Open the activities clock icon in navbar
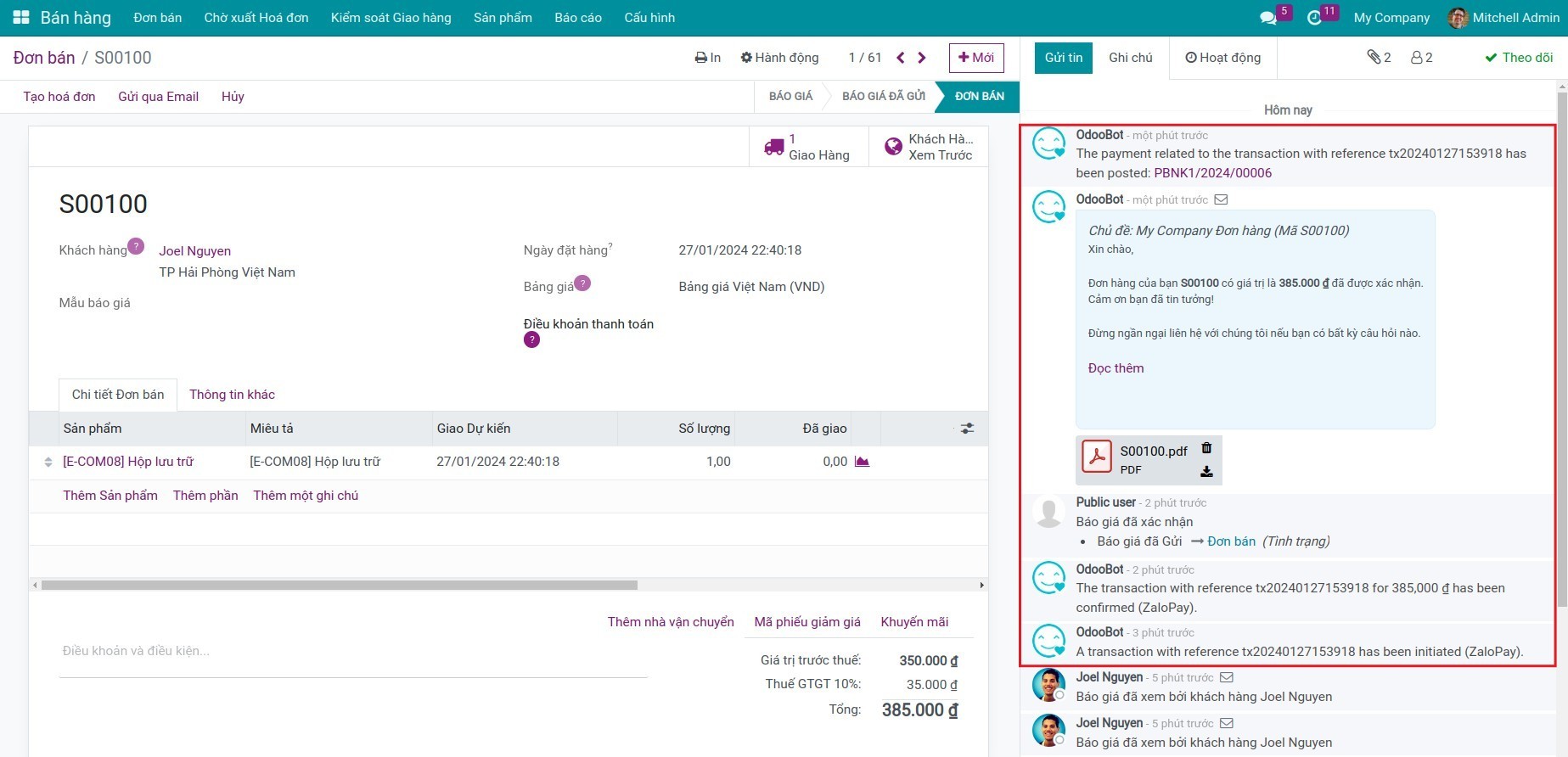 (x=1314, y=18)
